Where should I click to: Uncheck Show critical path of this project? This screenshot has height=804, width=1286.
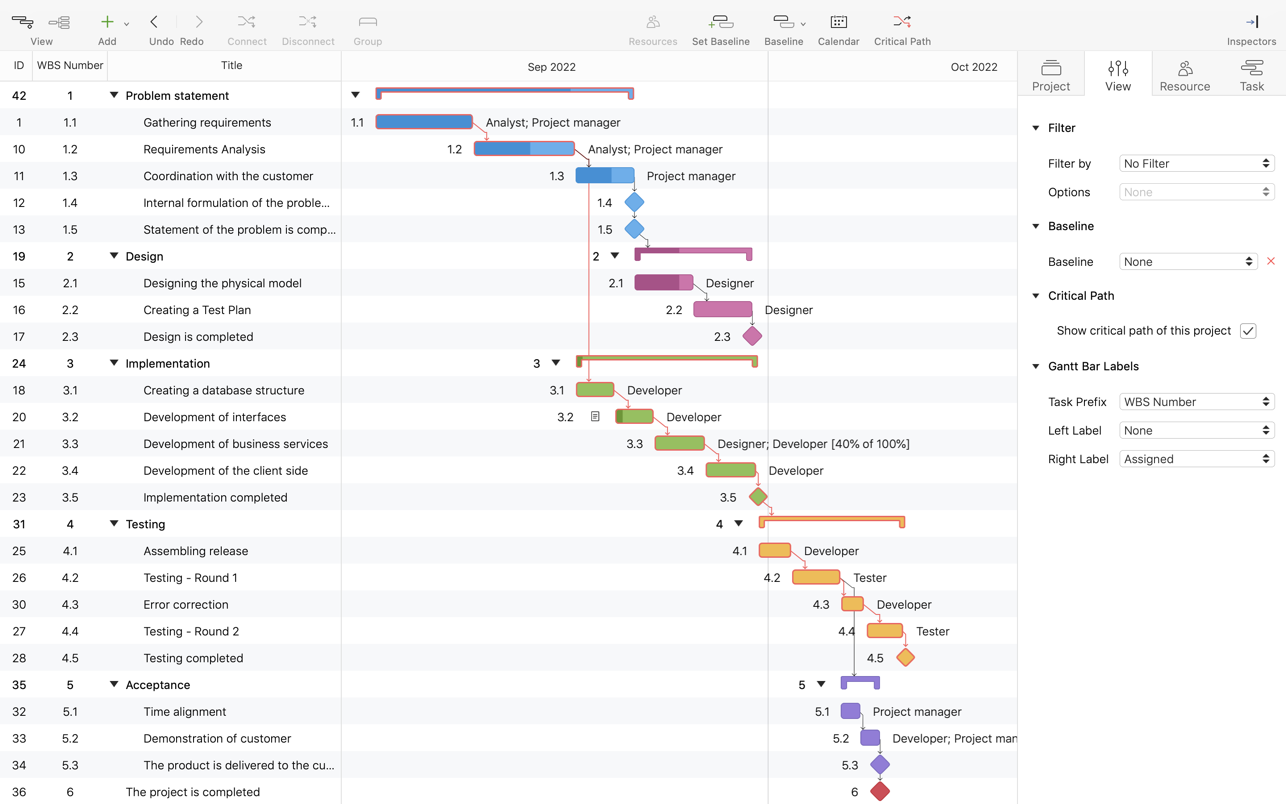click(x=1248, y=331)
